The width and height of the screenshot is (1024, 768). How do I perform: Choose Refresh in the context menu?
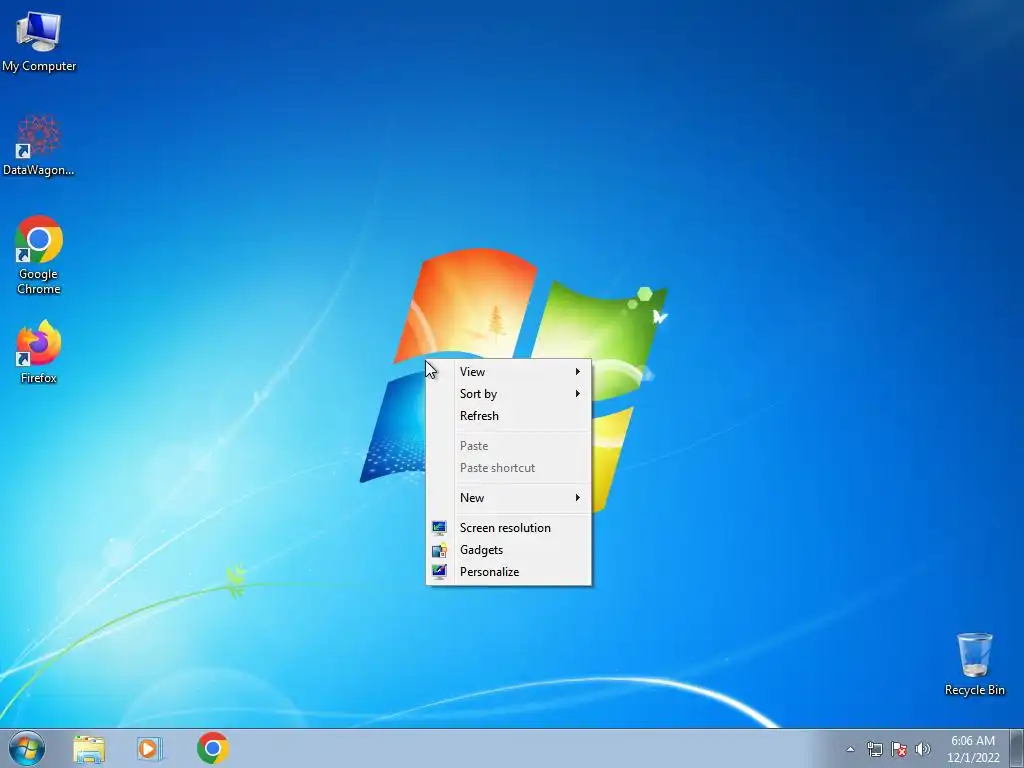point(509,416)
